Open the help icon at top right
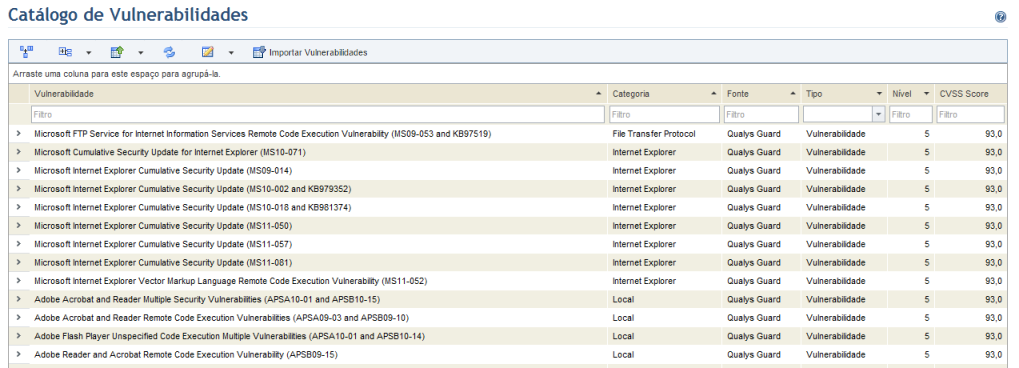This screenshot has width=1019, height=368. [x=1001, y=17]
